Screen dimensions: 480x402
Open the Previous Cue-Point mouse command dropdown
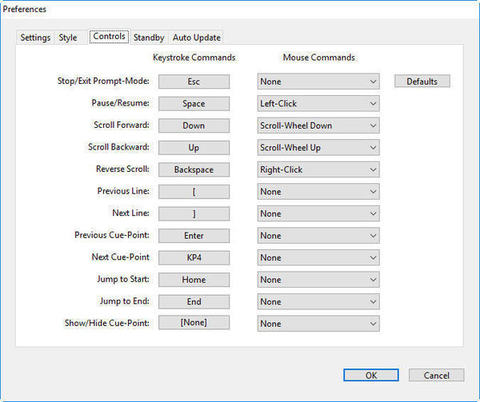[x=318, y=236]
